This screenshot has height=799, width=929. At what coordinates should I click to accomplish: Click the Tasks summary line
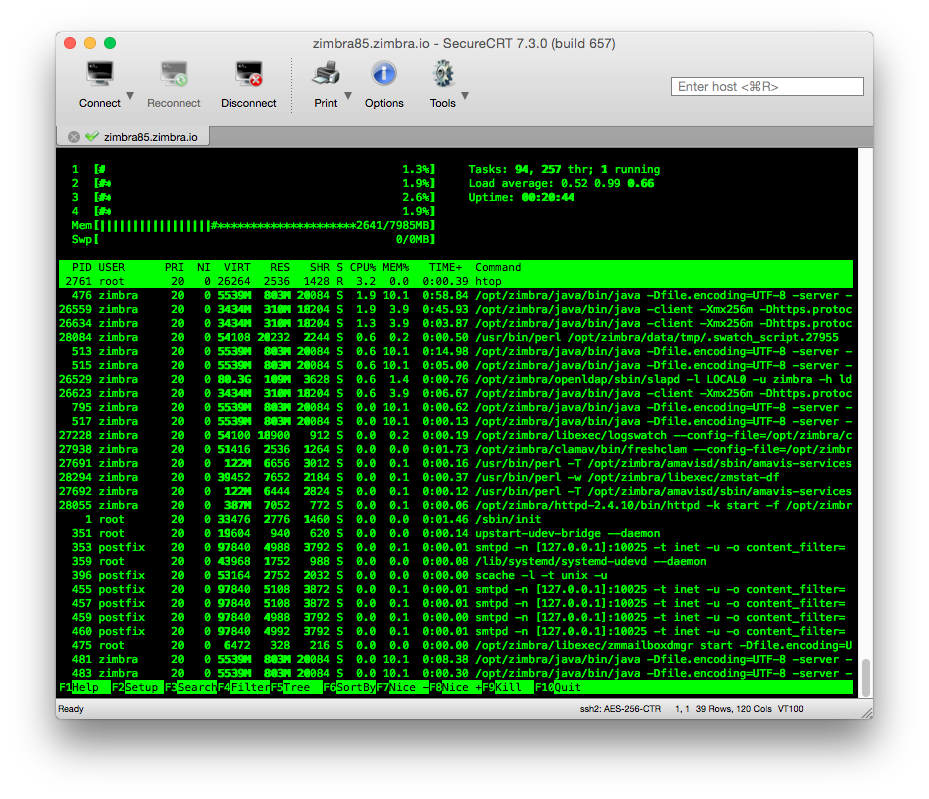point(564,169)
